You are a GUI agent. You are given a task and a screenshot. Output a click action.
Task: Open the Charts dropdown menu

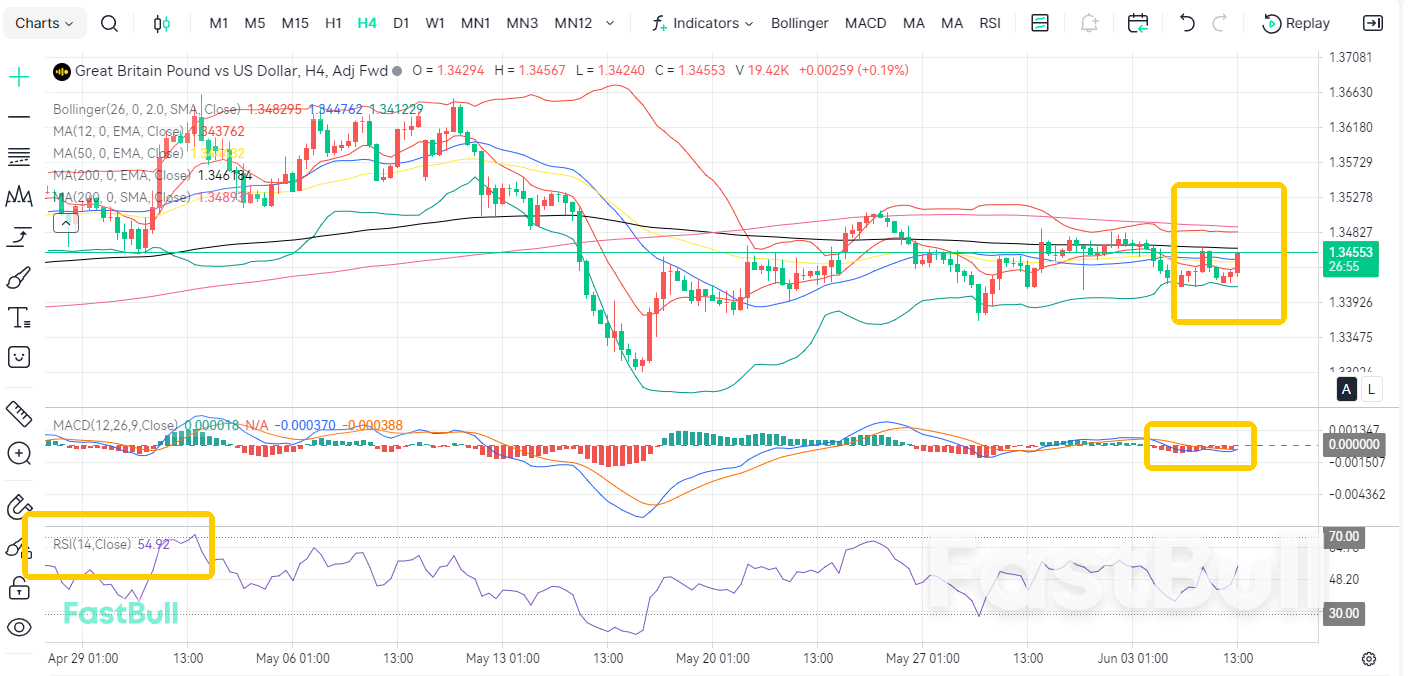point(45,23)
